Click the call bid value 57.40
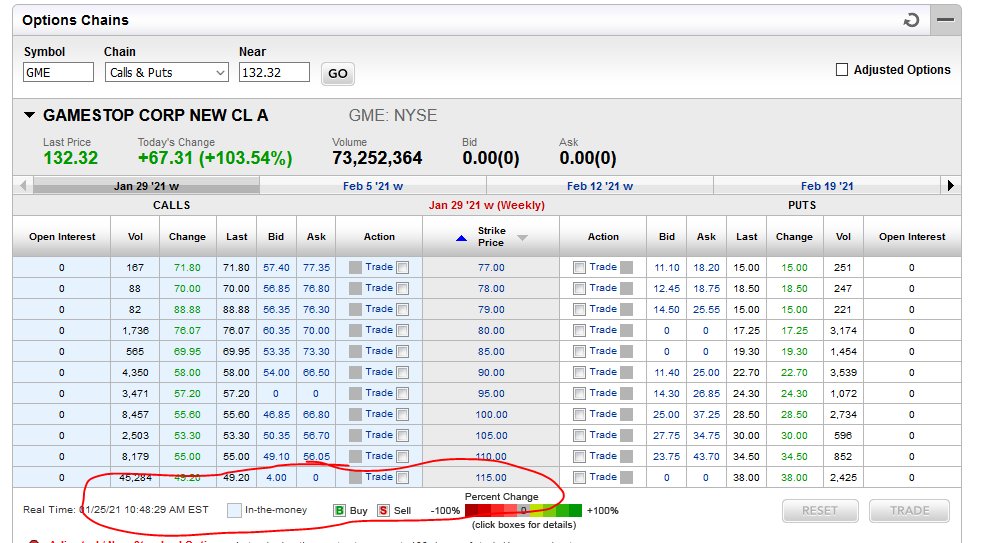Image resolution: width=1001 pixels, height=543 pixels. (276, 268)
